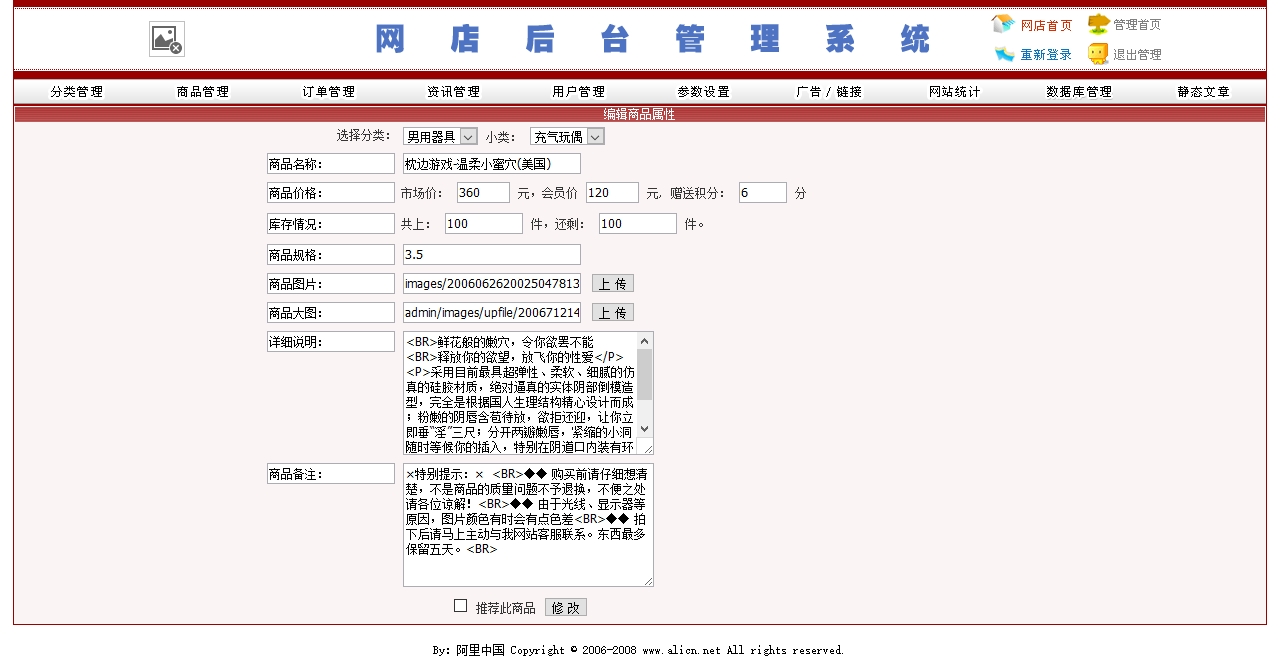This screenshot has width=1280, height=661.
Task: Click the 商品备注 label box
Action: tap(331, 474)
